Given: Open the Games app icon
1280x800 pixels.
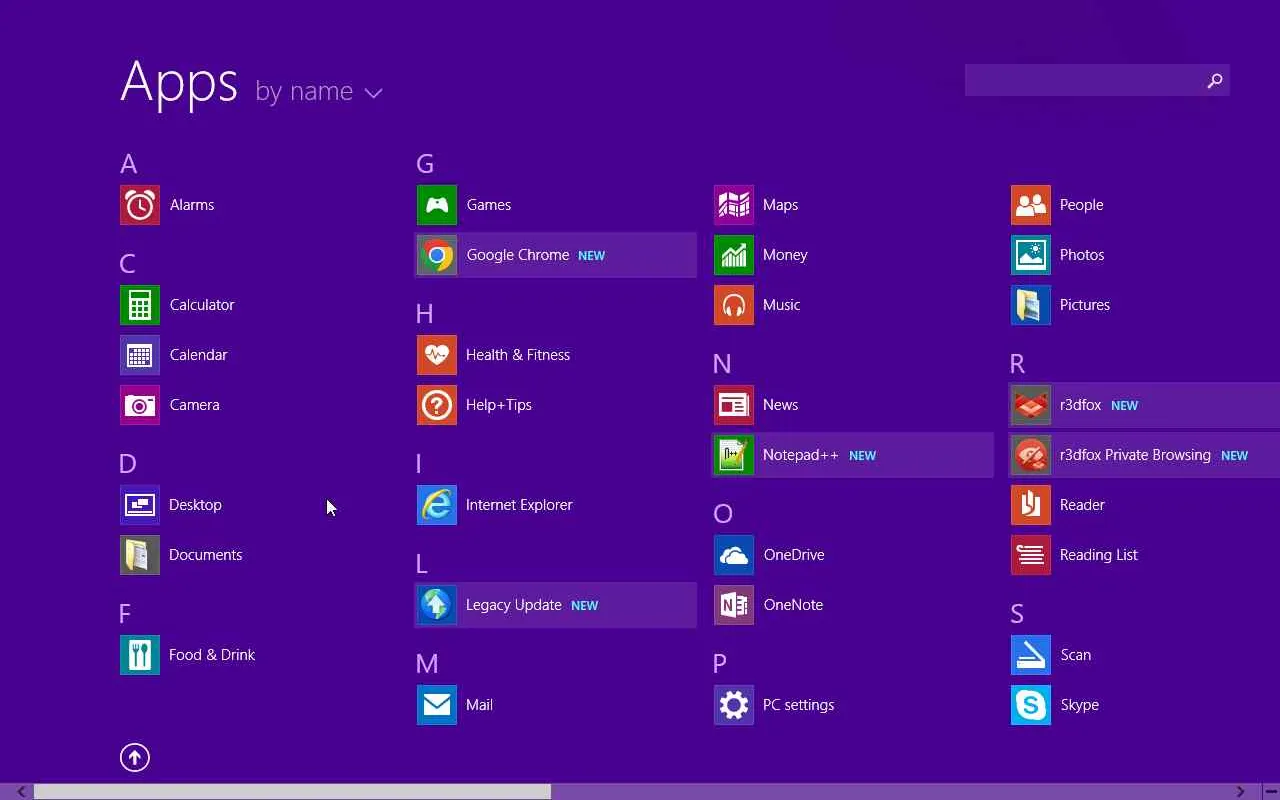Looking at the screenshot, I should 437,205.
